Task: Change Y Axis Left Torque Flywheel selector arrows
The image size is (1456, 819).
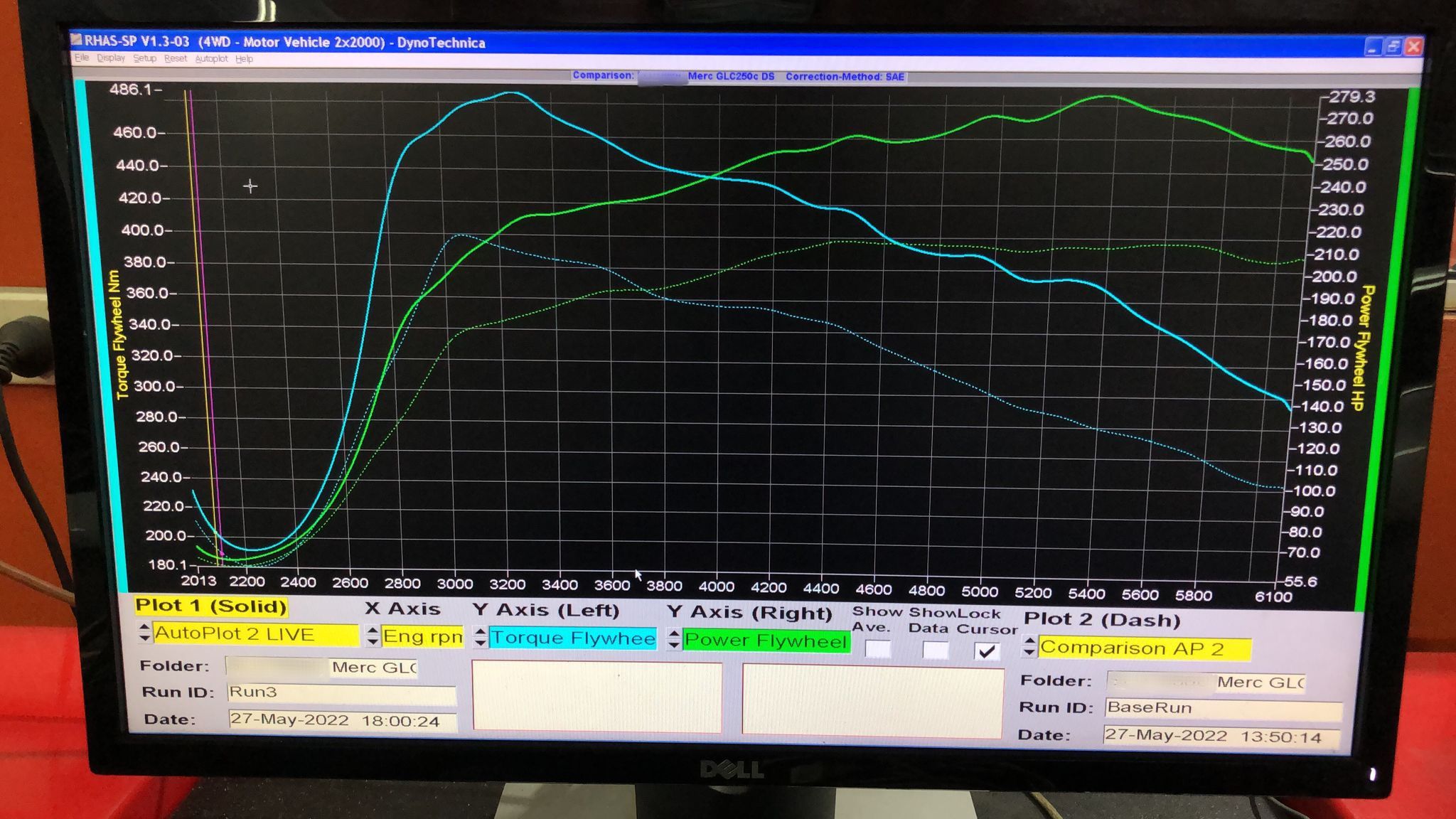Action: [480, 637]
